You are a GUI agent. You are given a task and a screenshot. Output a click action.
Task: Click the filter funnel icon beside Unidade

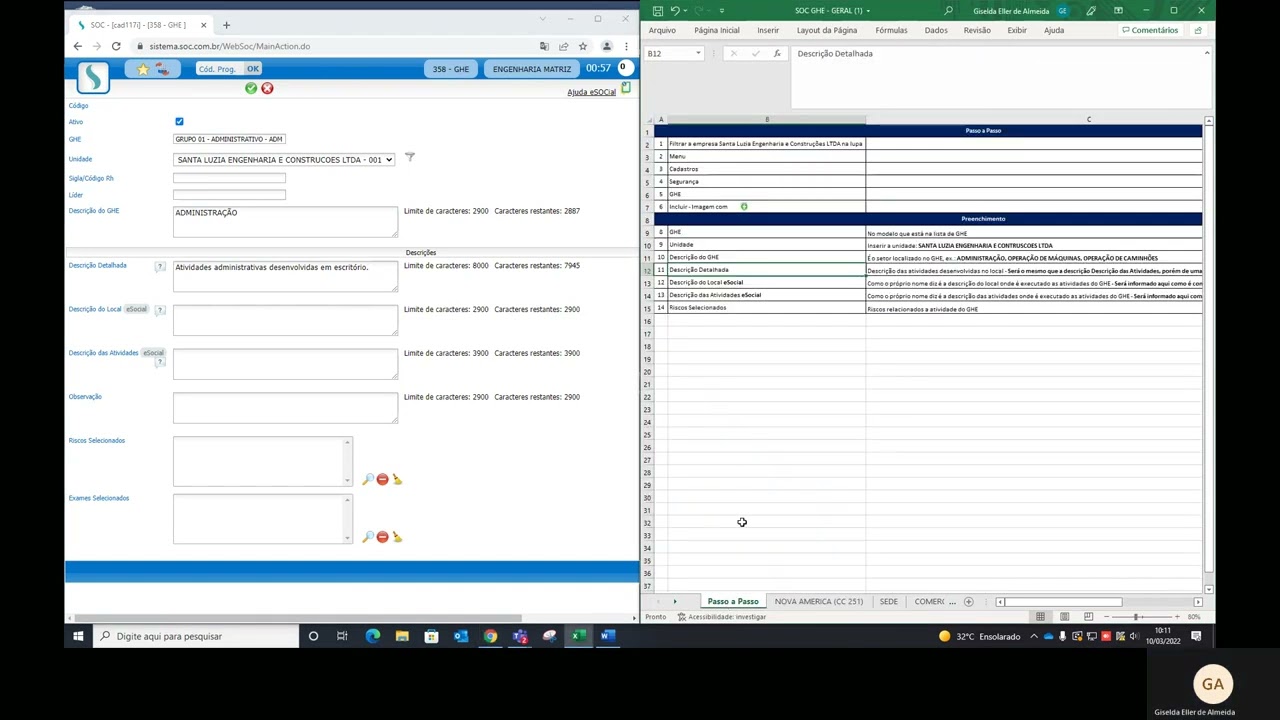[409, 157]
